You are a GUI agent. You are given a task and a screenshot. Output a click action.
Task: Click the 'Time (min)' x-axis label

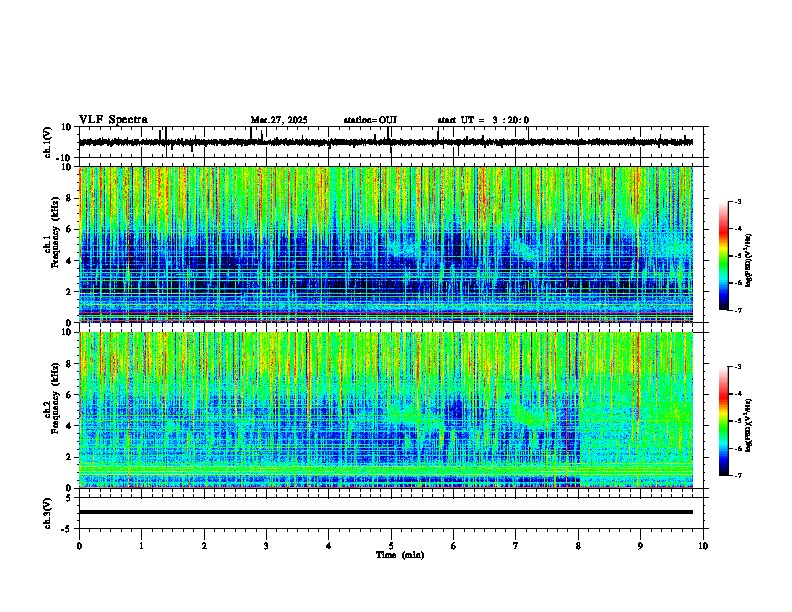point(400,555)
